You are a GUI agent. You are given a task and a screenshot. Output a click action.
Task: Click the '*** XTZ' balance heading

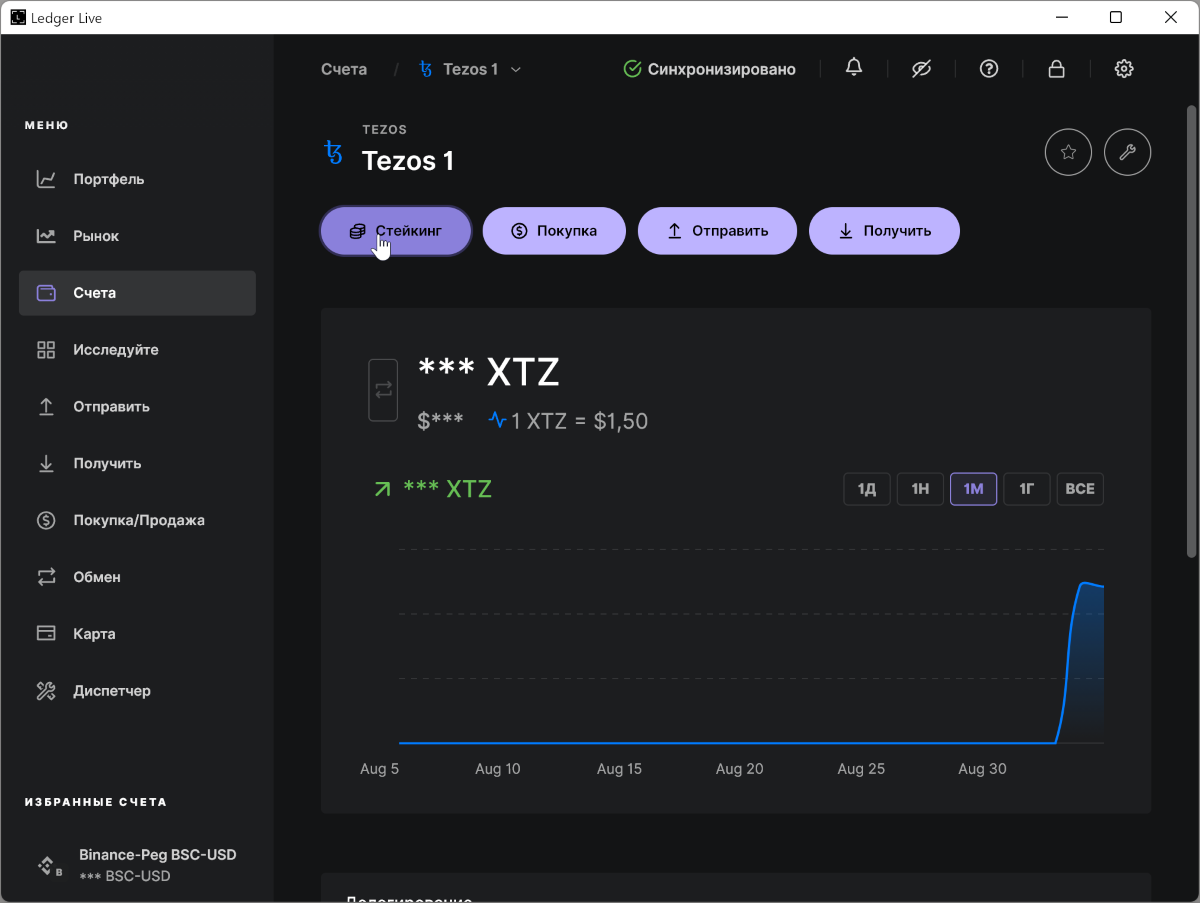(488, 372)
